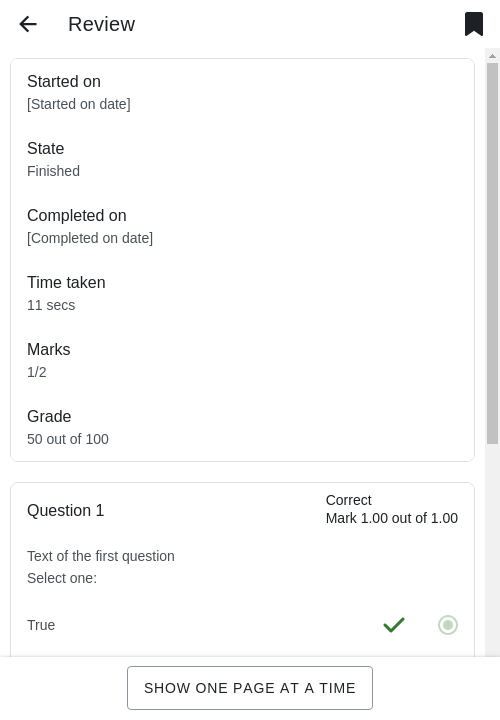Click Text of the first question

(101, 556)
